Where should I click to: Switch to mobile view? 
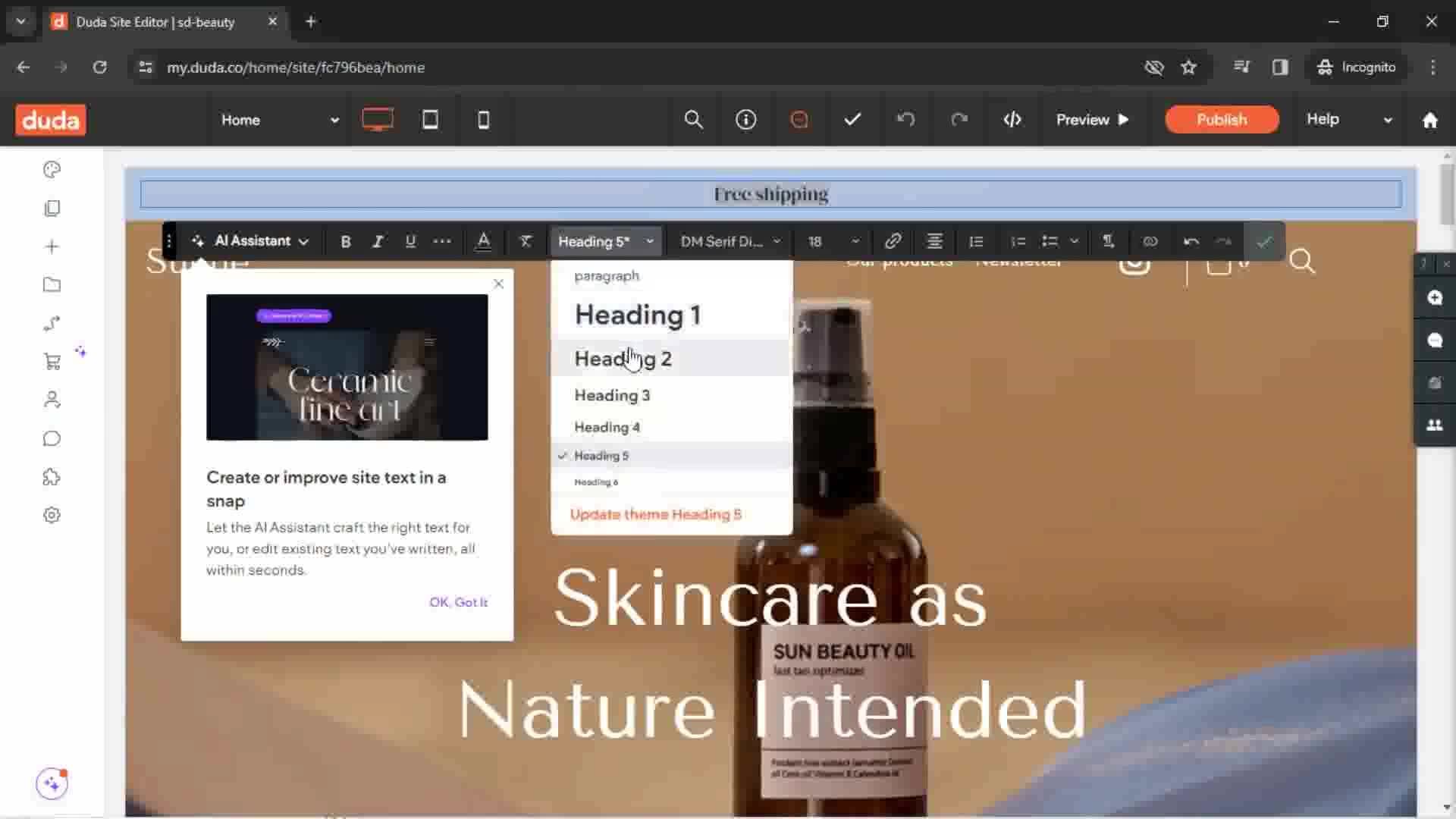coord(483,120)
